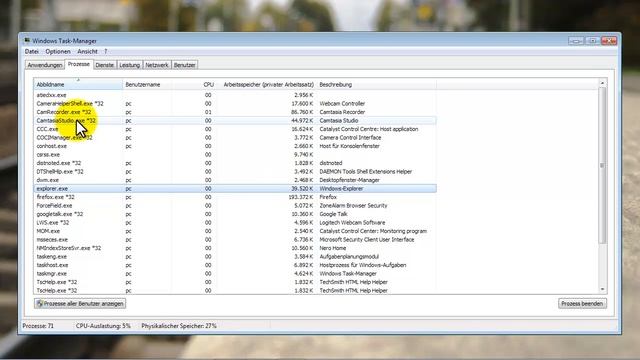640x360 pixels.
Task: Select the taskeng.exe process
Action: (x=235, y=257)
